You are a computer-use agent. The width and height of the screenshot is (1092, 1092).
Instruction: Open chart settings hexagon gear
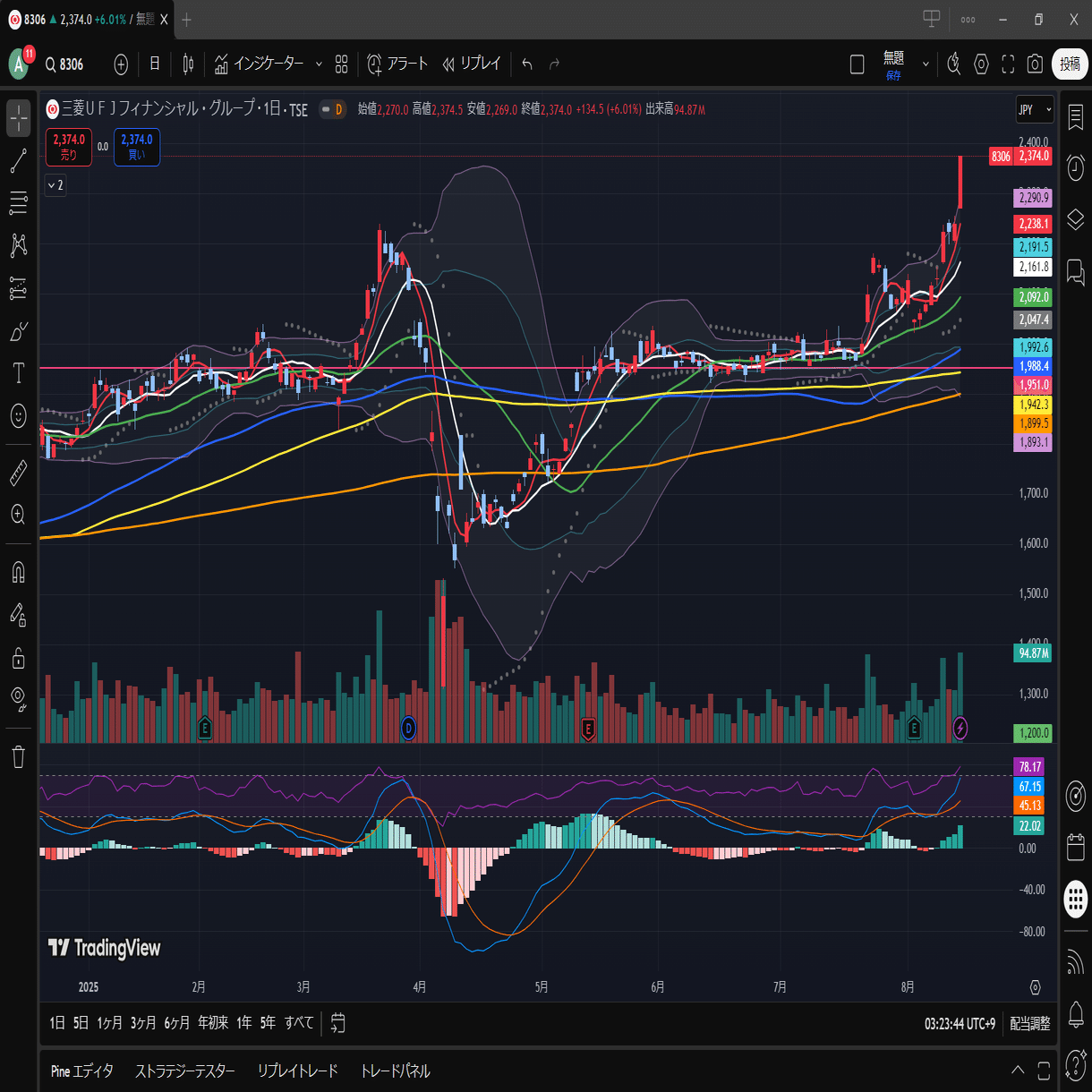tap(981, 64)
